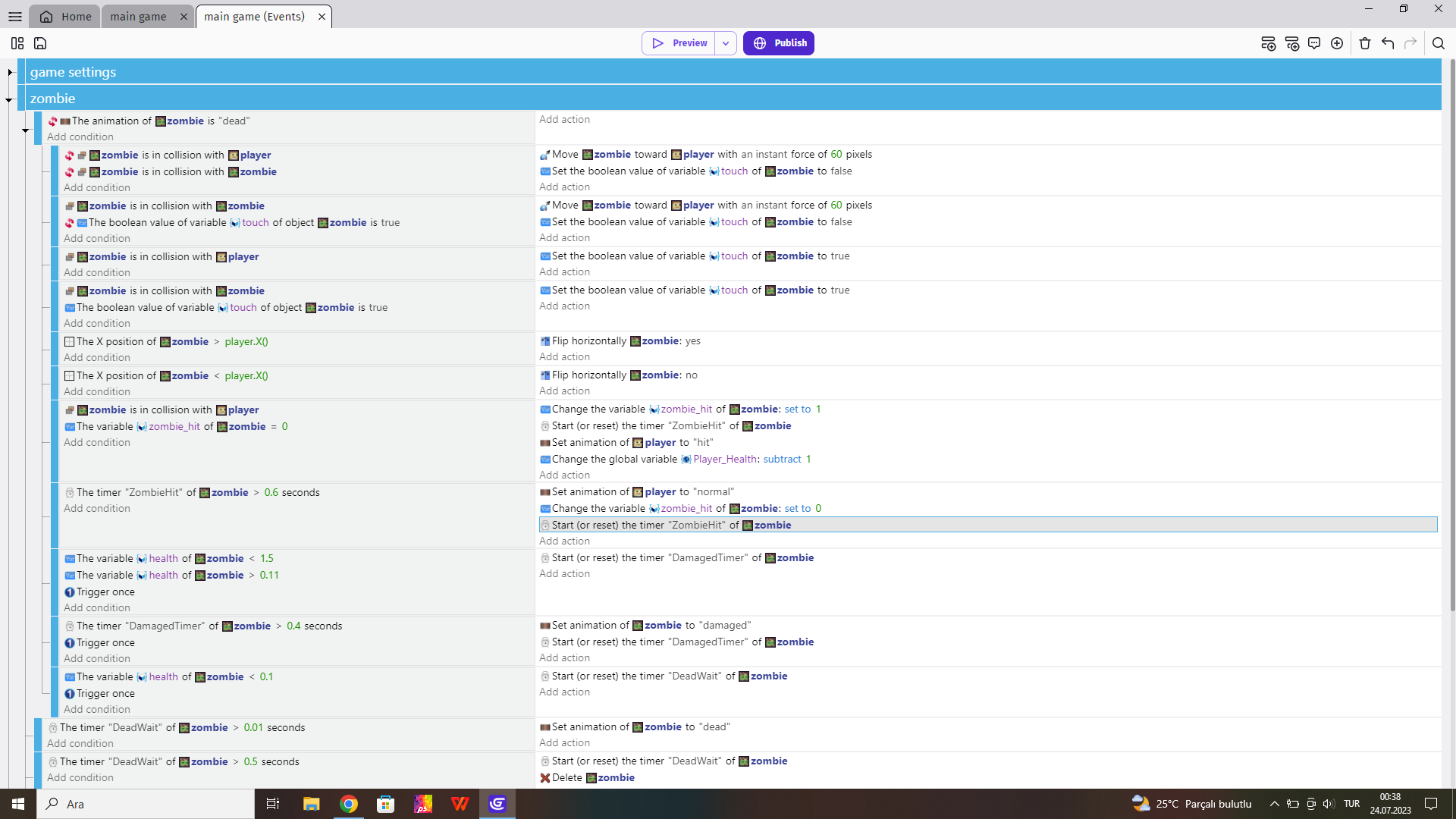Add condition below DeadWait 0.01 seconds
The image size is (1456, 819).
pyautogui.click(x=80, y=744)
